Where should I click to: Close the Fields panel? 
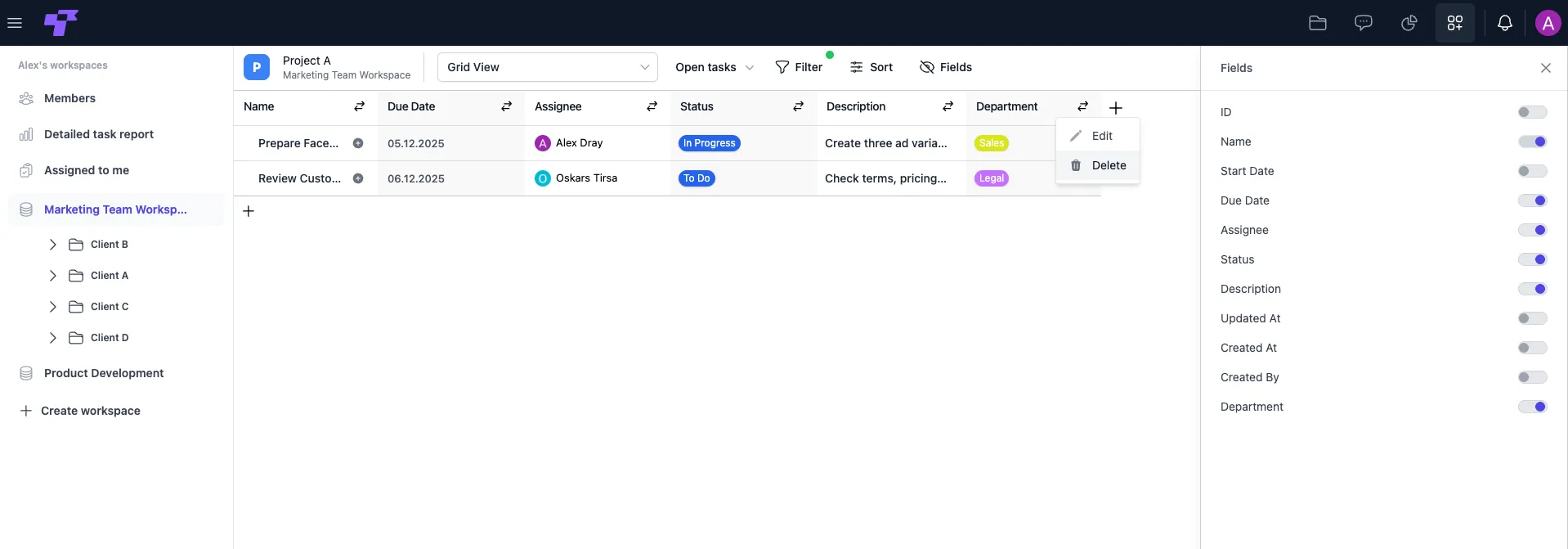tap(1545, 68)
